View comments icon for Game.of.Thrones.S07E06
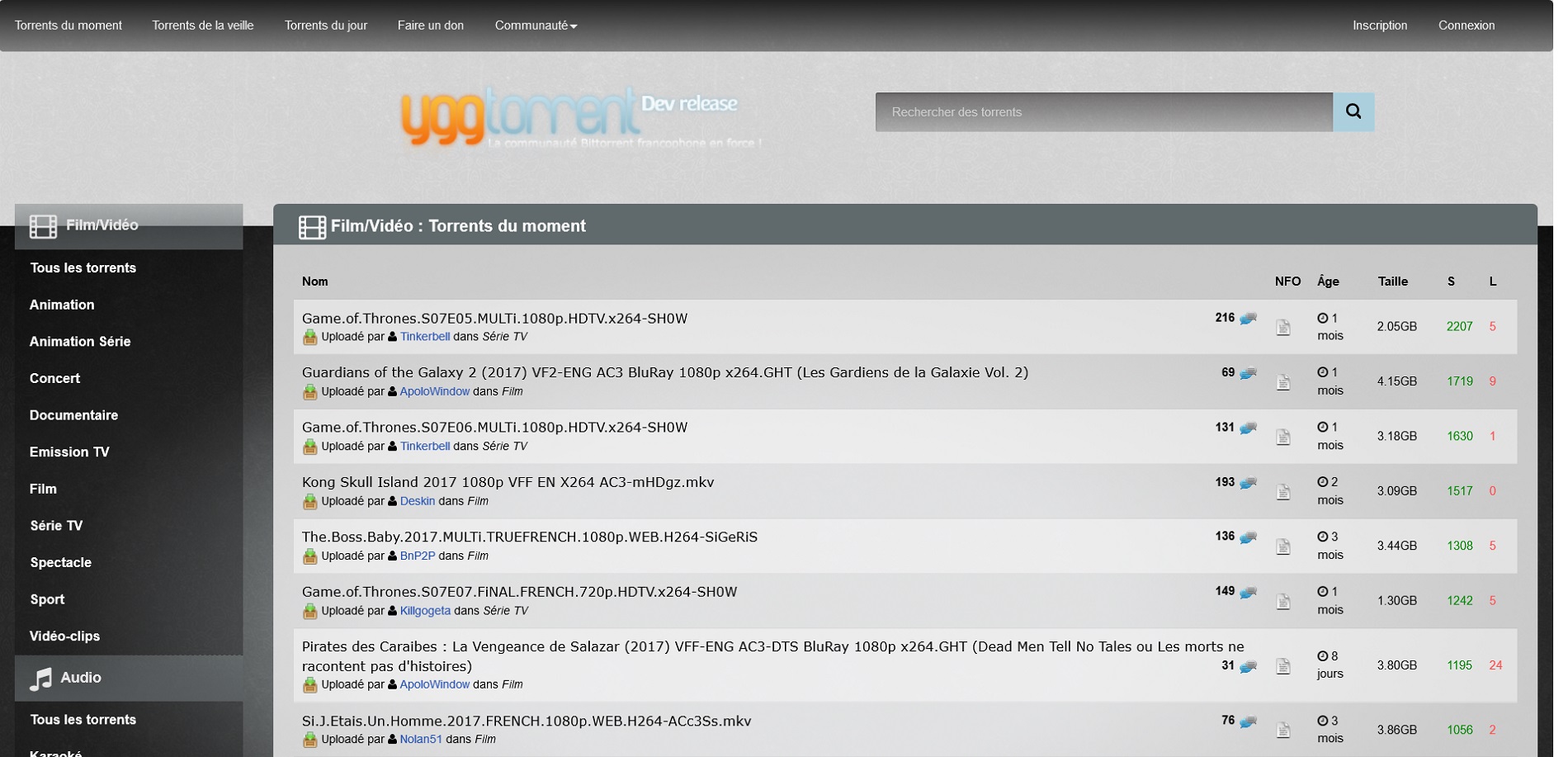The image size is (1568, 757). (1248, 428)
